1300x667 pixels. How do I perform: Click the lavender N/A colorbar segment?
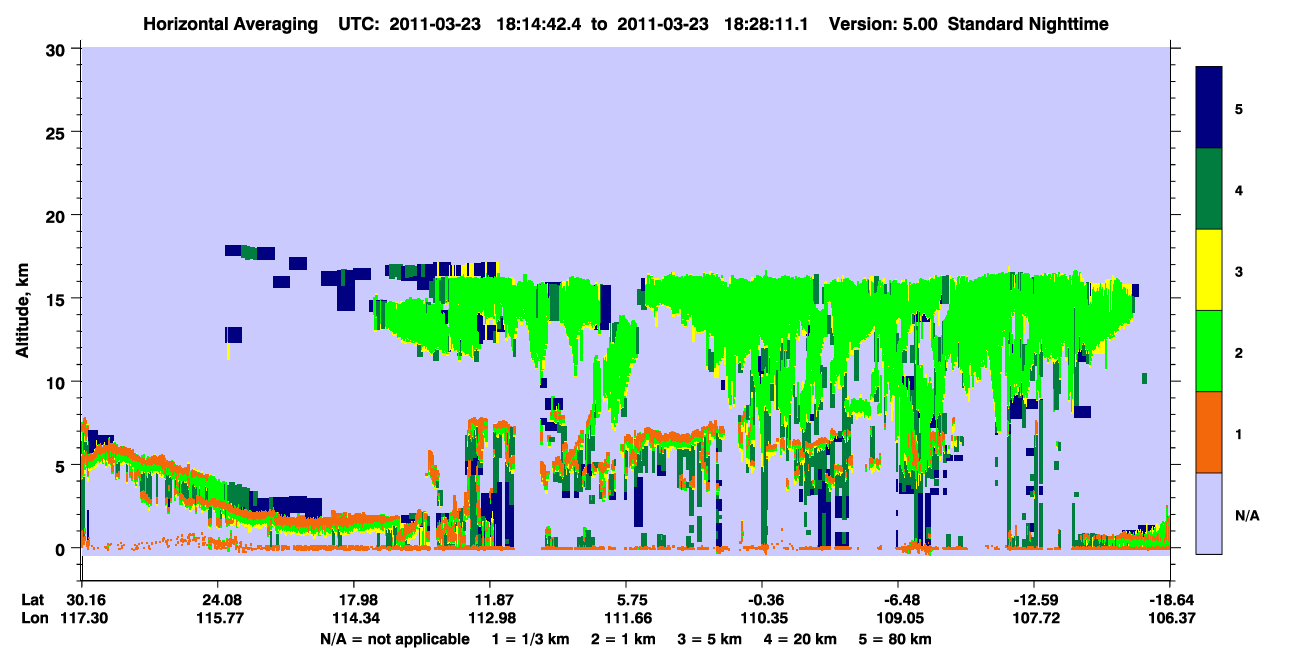pyautogui.click(x=1209, y=513)
